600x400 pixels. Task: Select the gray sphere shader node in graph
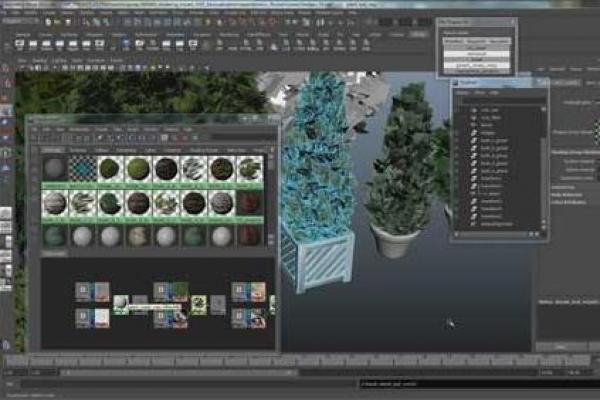point(121,303)
